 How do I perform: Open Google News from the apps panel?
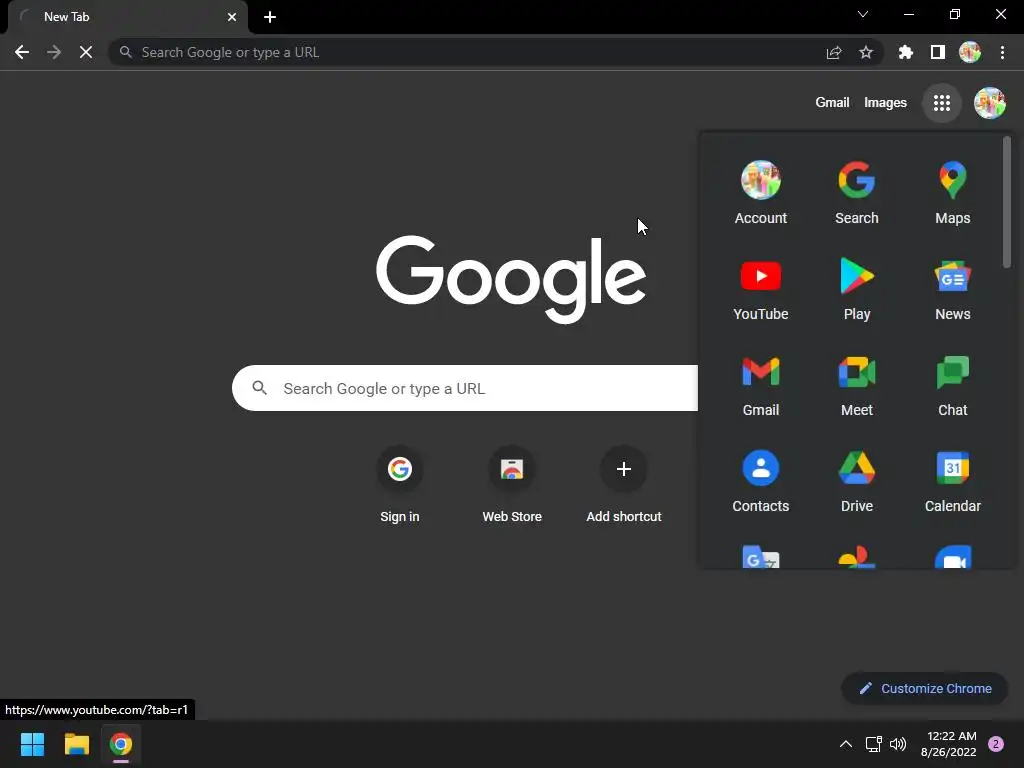[952, 288]
